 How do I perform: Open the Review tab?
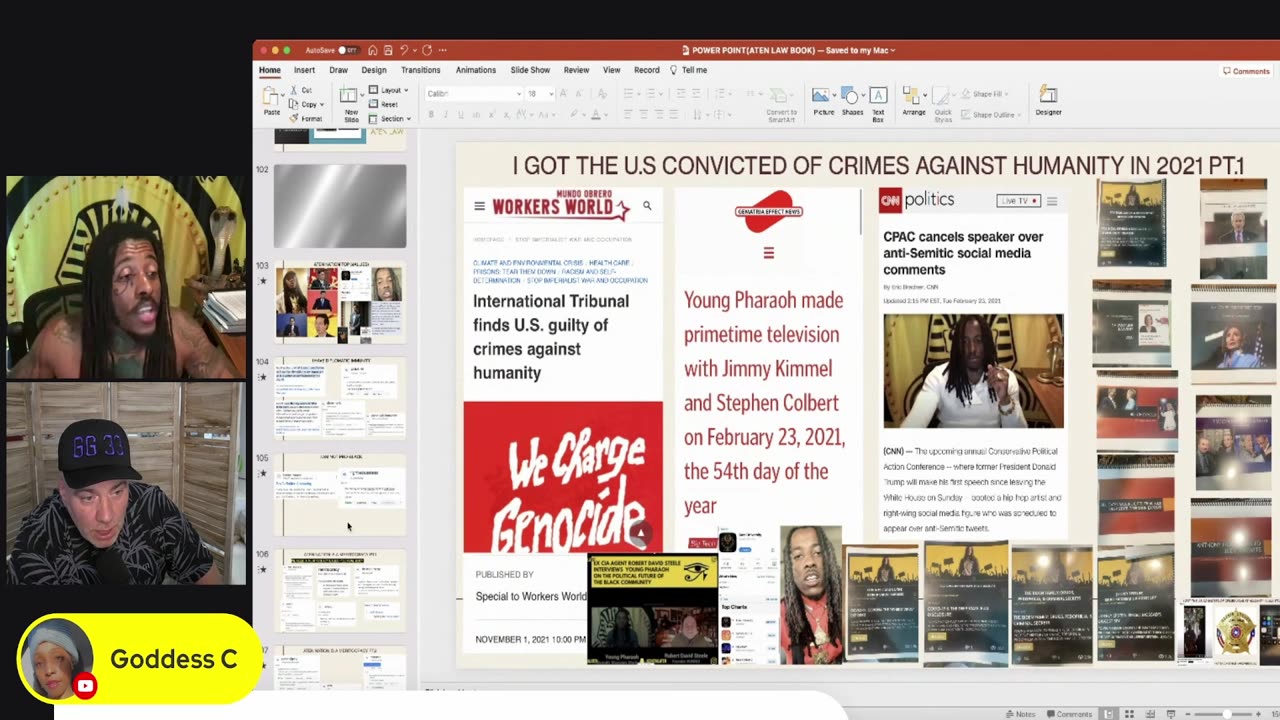[576, 70]
